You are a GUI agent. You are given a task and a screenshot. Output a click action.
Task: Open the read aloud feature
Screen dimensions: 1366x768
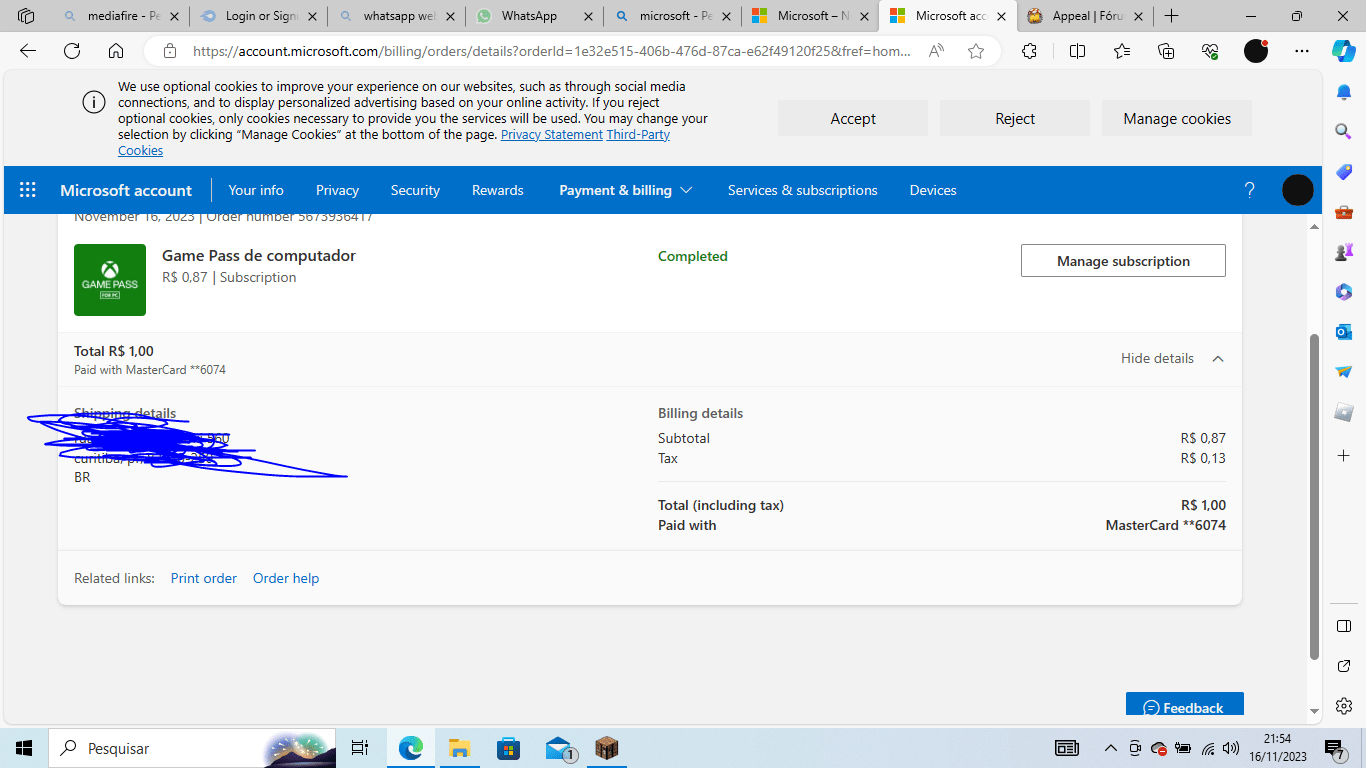tap(936, 51)
